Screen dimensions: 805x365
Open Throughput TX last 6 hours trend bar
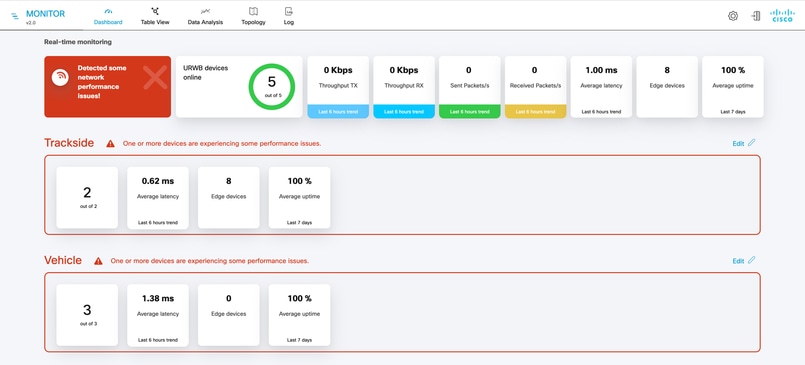tap(338, 111)
